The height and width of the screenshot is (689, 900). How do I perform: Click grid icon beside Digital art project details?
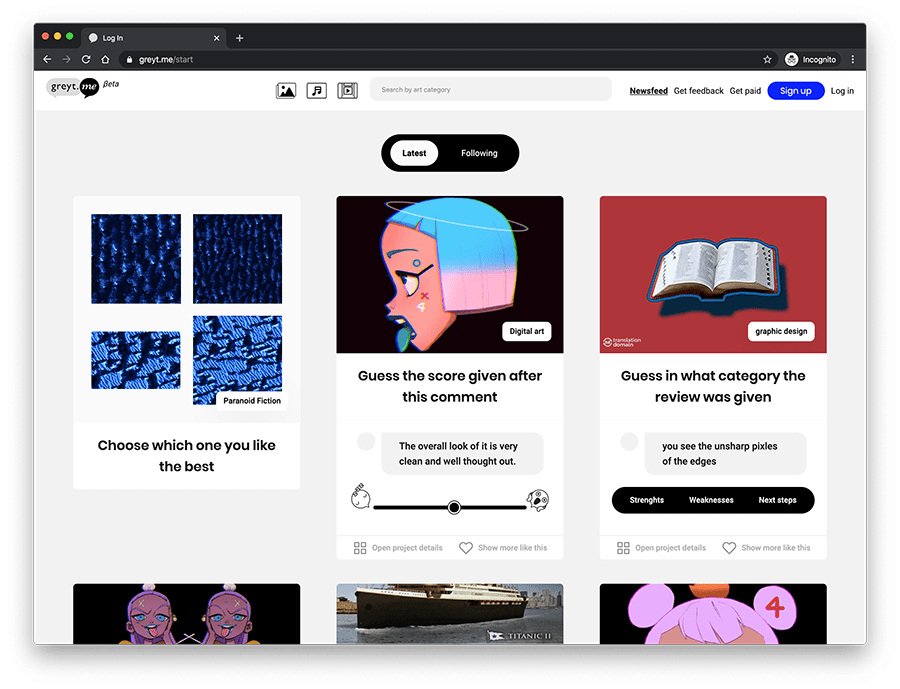pyautogui.click(x=360, y=548)
